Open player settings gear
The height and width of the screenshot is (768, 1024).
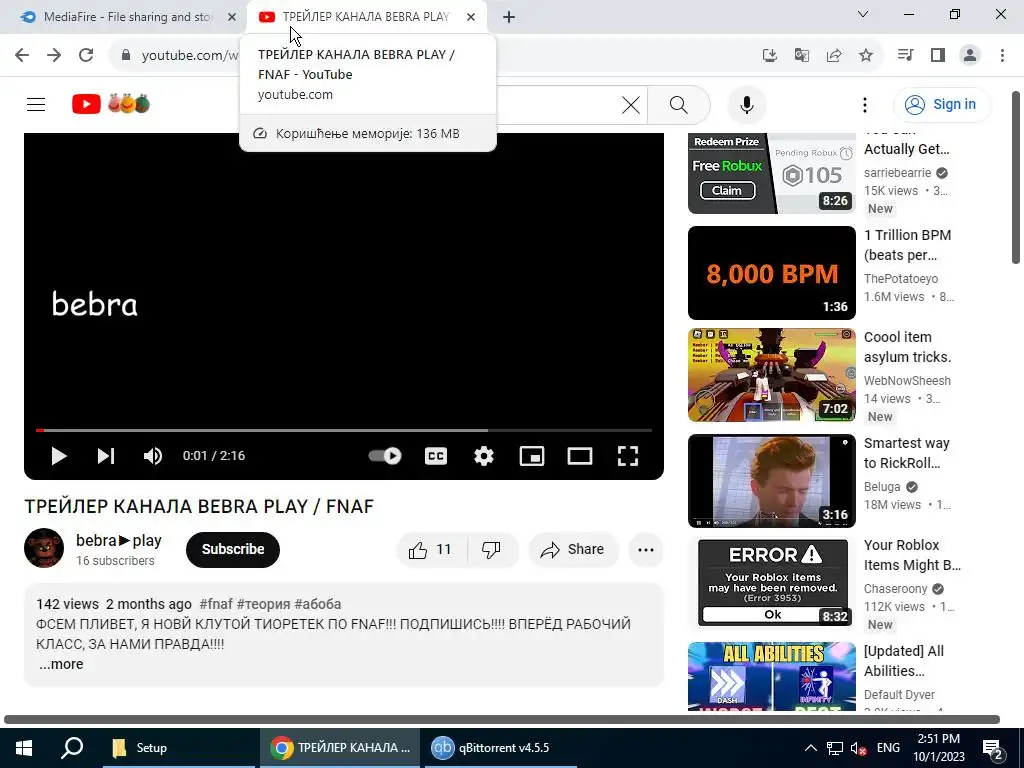click(483, 456)
